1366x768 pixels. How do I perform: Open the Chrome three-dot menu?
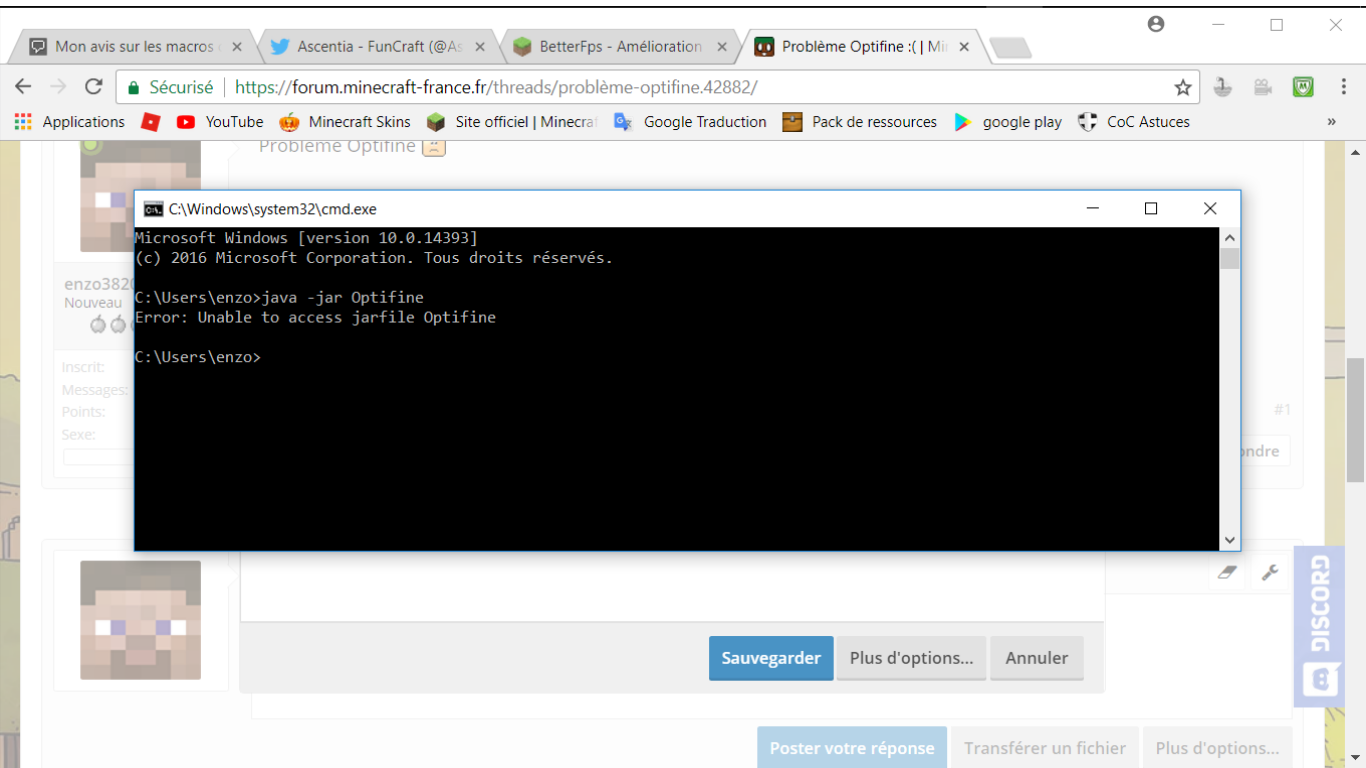tap(1343, 88)
